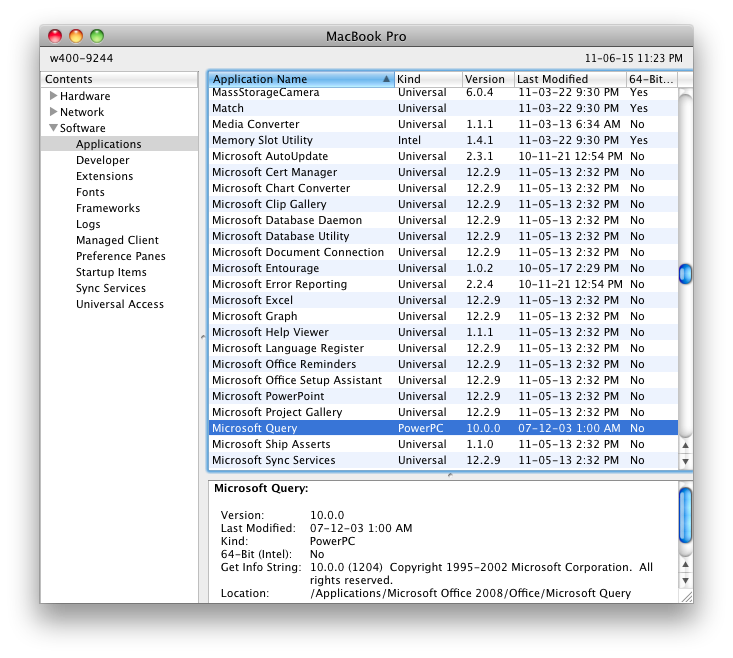The height and width of the screenshot is (658, 733).
Task: Click the application list scrollbar thumb
Action: pos(685,273)
